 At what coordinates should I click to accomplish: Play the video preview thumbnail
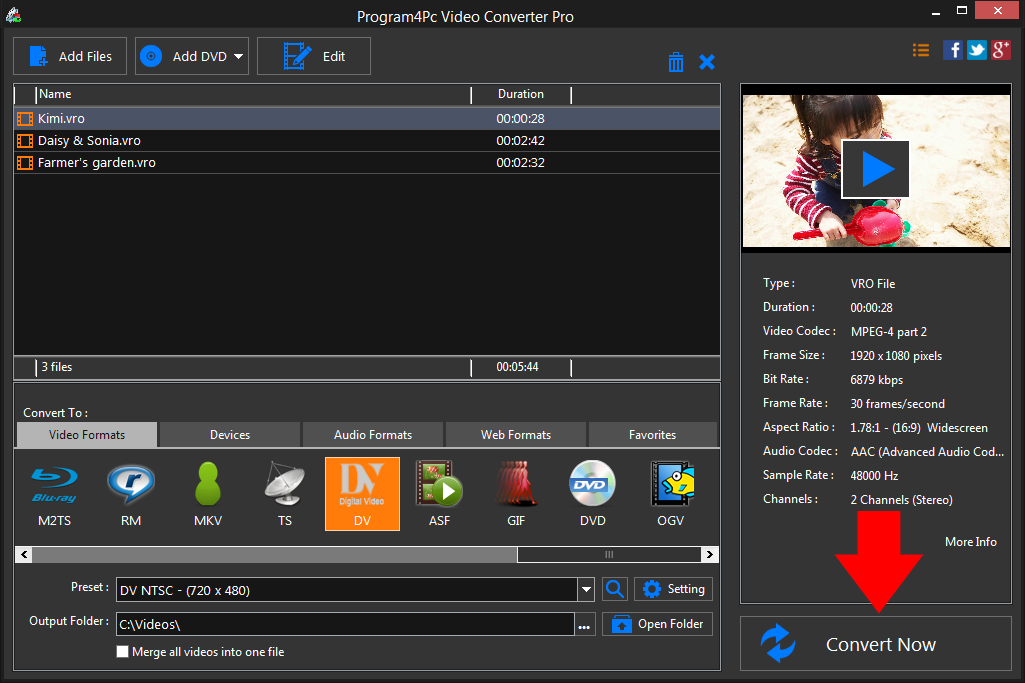(x=875, y=169)
